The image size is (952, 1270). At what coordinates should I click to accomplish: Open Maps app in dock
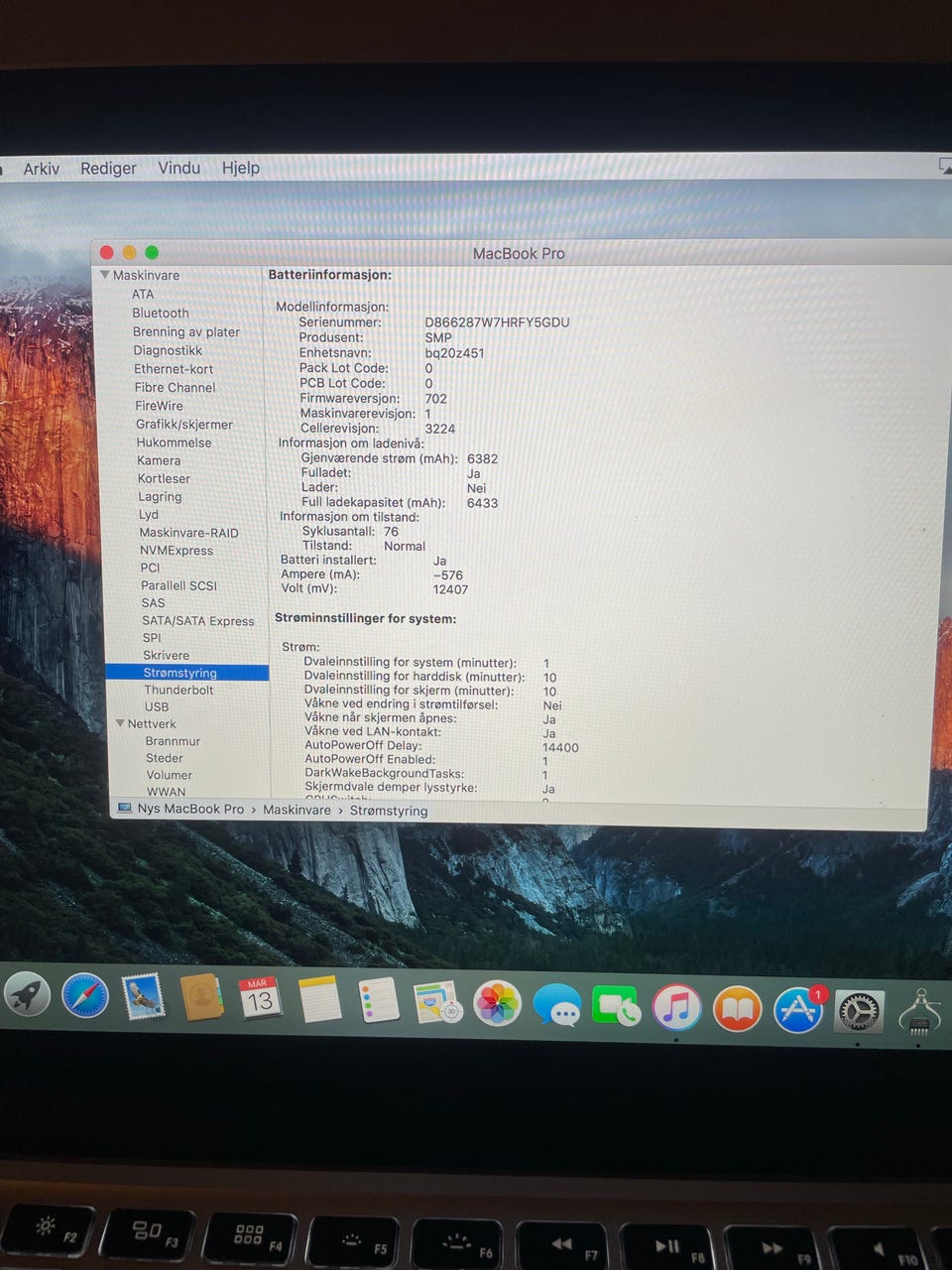click(437, 1003)
